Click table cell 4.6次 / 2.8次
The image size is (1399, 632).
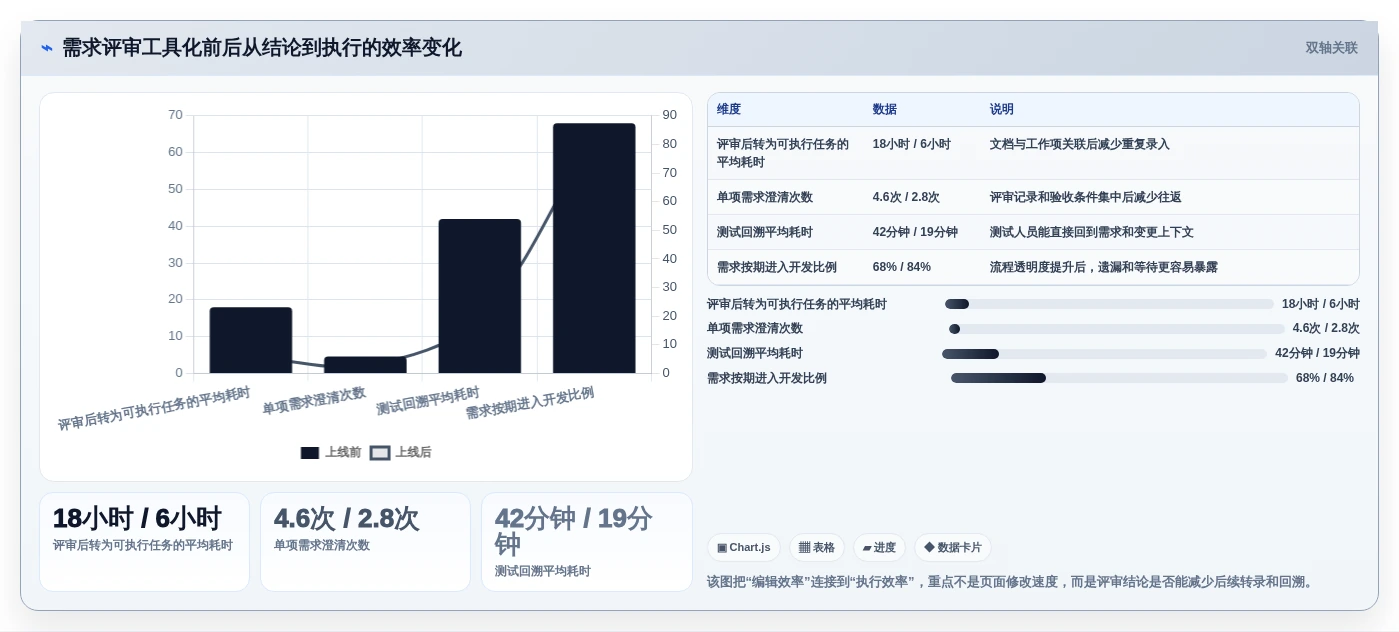pos(906,197)
